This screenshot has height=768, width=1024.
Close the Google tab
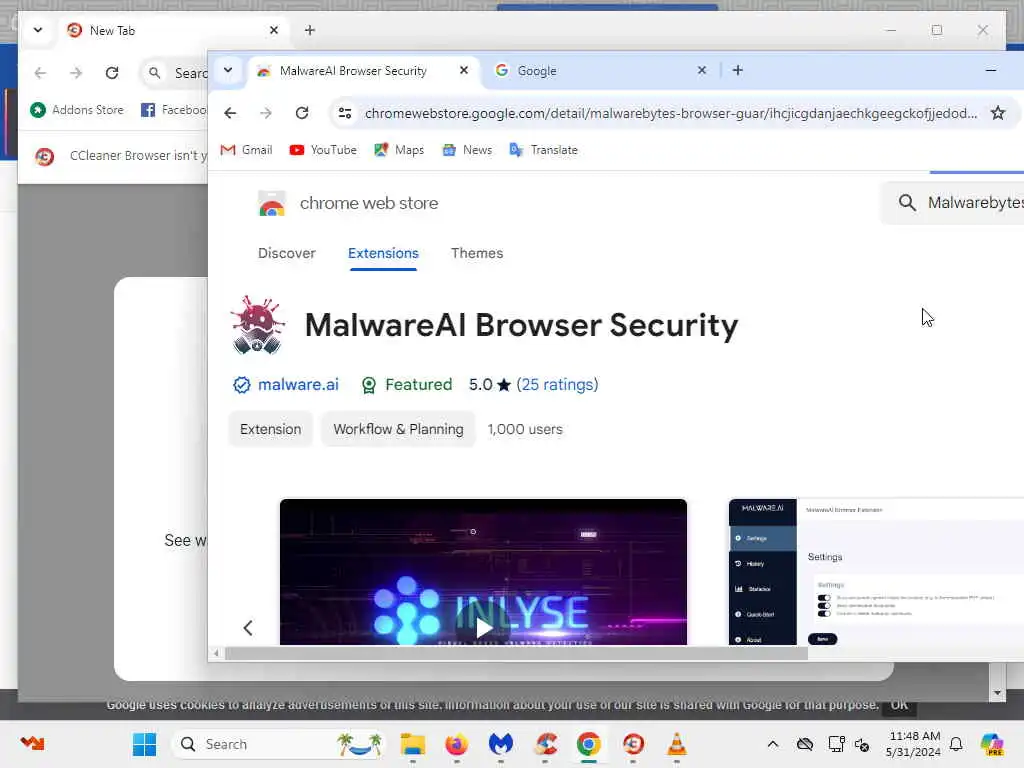[x=701, y=70]
